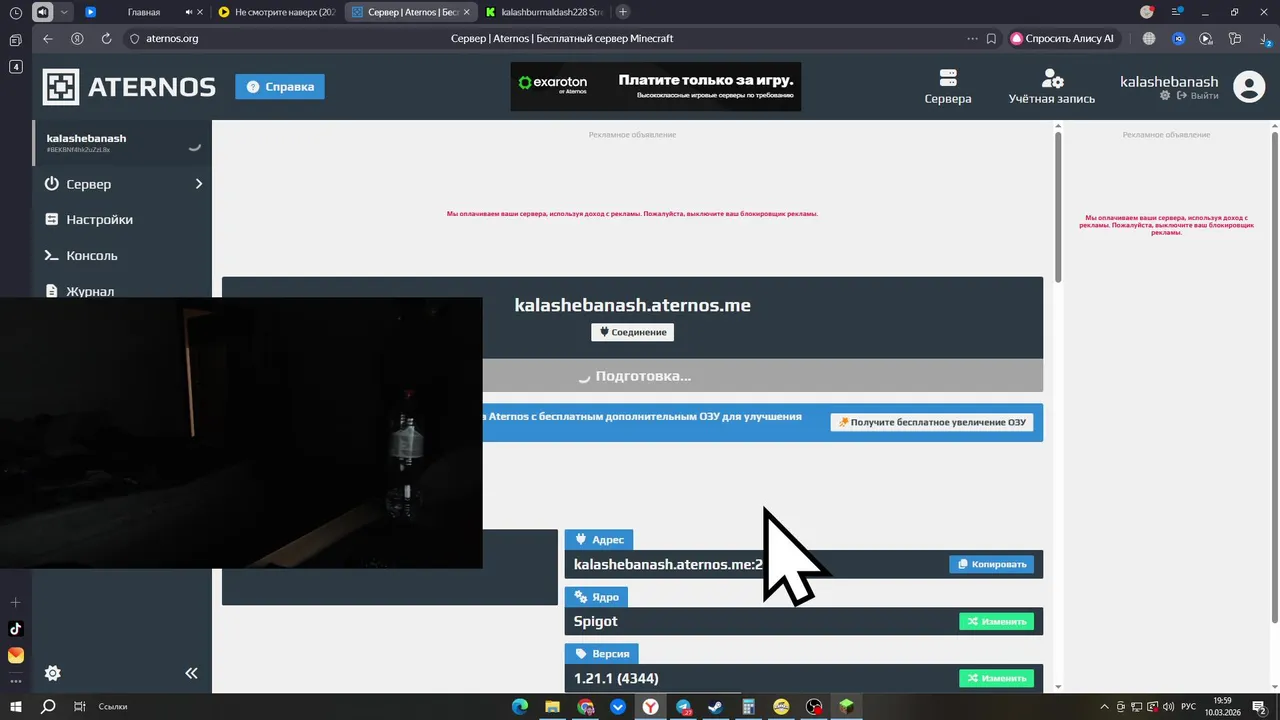Click Изменить next to version 1.21.1
The width and height of the screenshot is (1280, 720).
tap(996, 678)
